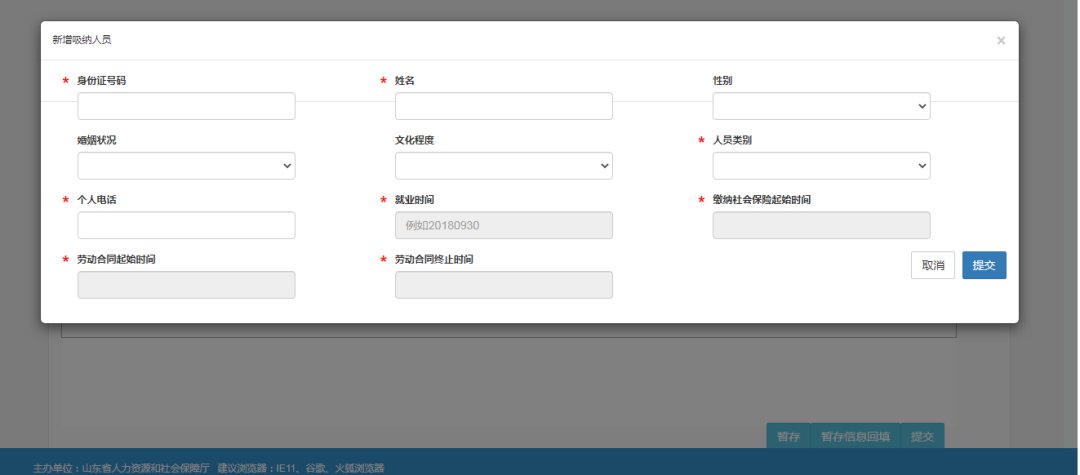Pick the 劳动合同起始时间 date field
Screen dimensions: 1080x475
[x=186, y=285]
